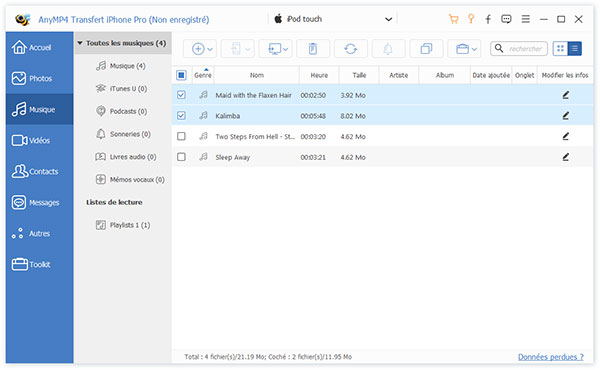Screen dimensions: 600x370
Task: Click the Onglet column header
Action: (525, 75)
